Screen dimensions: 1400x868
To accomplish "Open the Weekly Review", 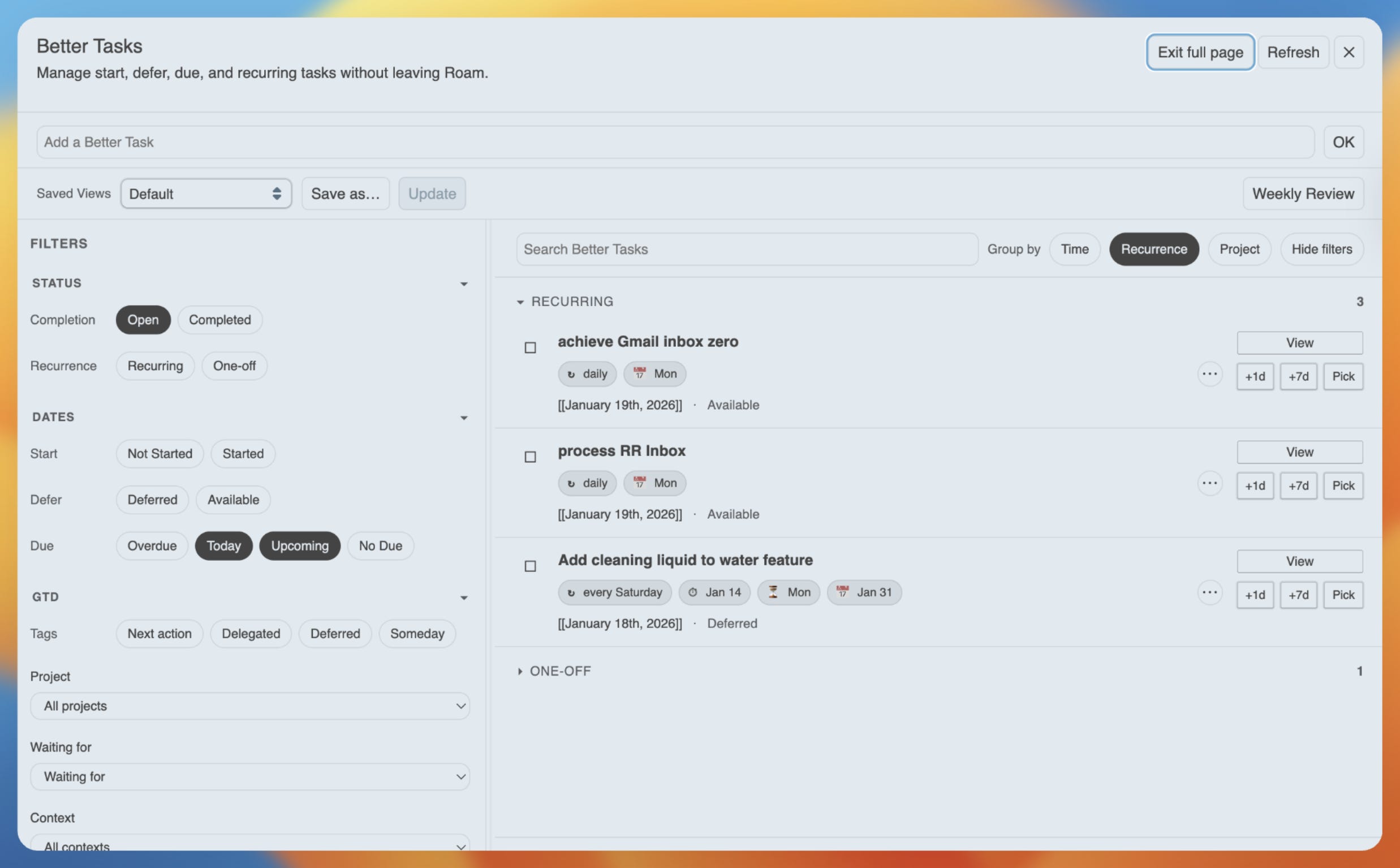I will (x=1303, y=194).
